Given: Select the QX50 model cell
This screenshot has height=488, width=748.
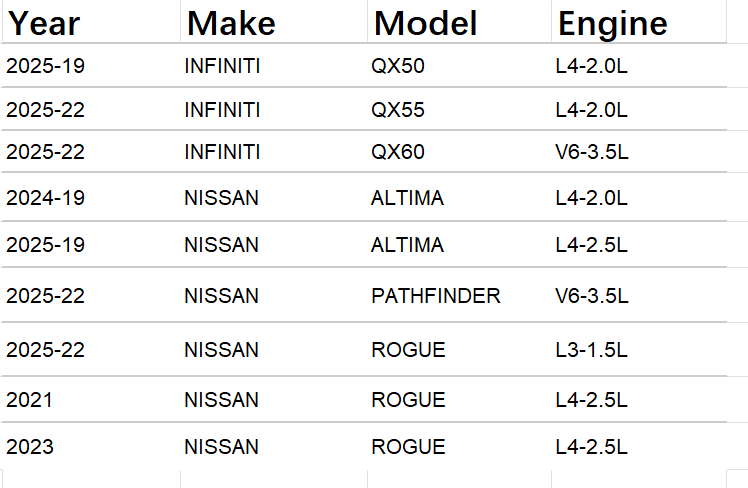Looking at the screenshot, I should click(397, 67).
